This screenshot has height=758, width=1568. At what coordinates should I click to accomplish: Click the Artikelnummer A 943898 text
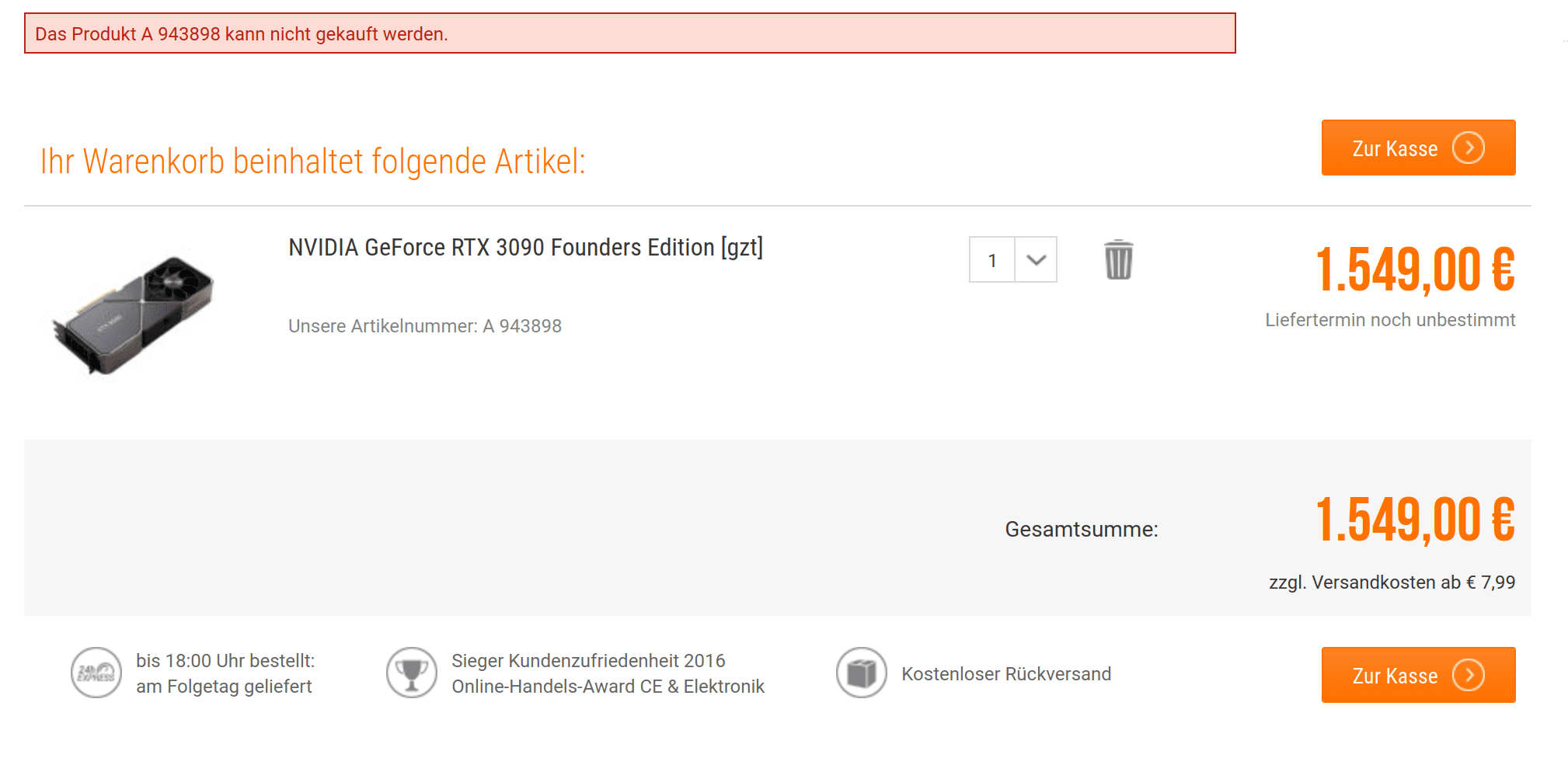[425, 326]
